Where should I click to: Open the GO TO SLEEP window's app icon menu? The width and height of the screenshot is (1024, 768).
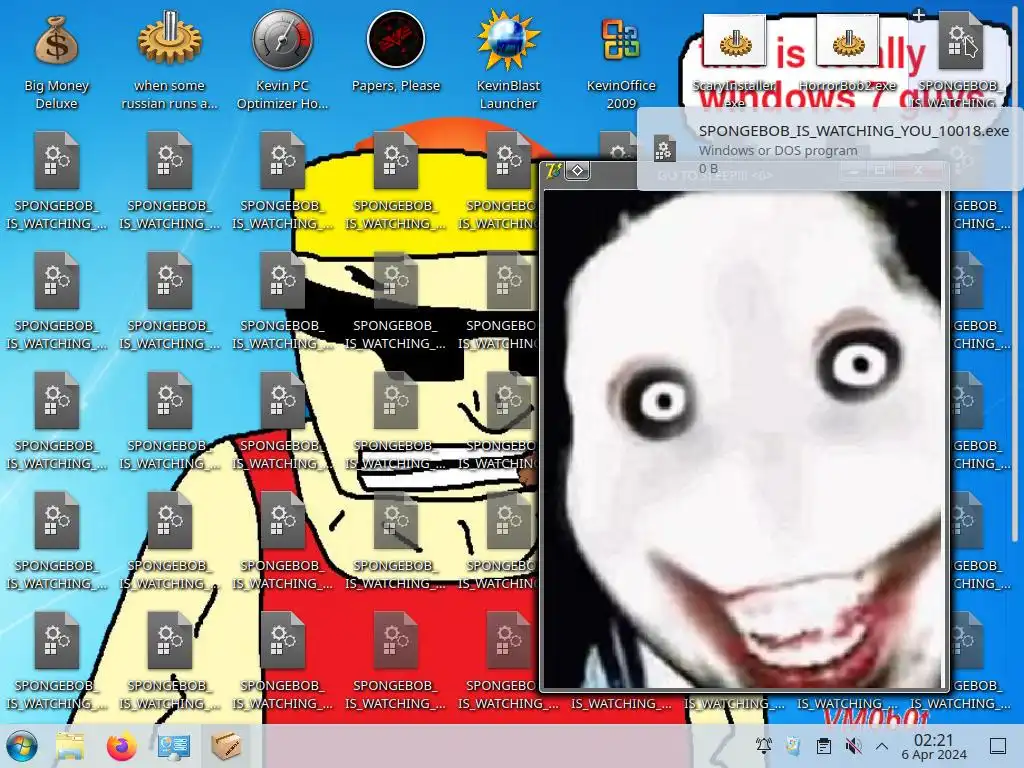554,171
